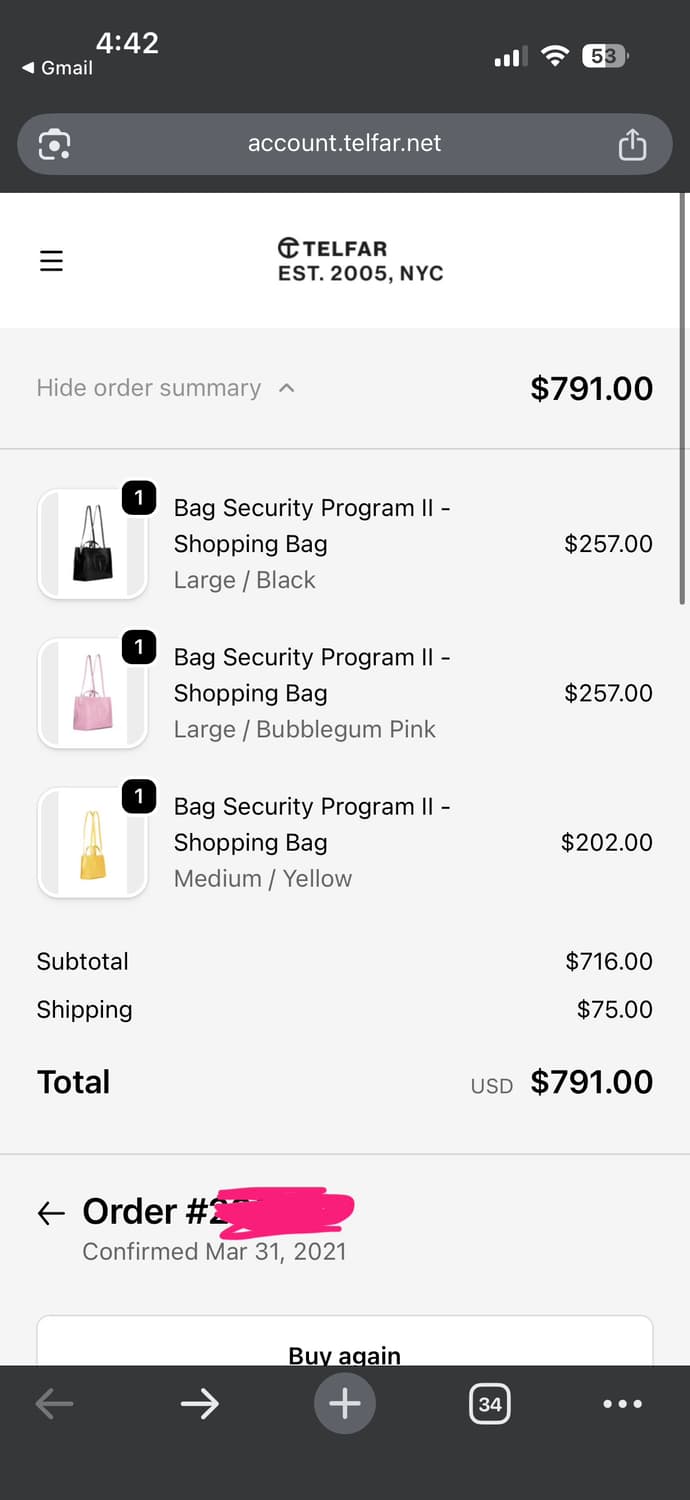Tap the back arrow beside Order number
690x1500 pixels.
[x=51, y=1213]
